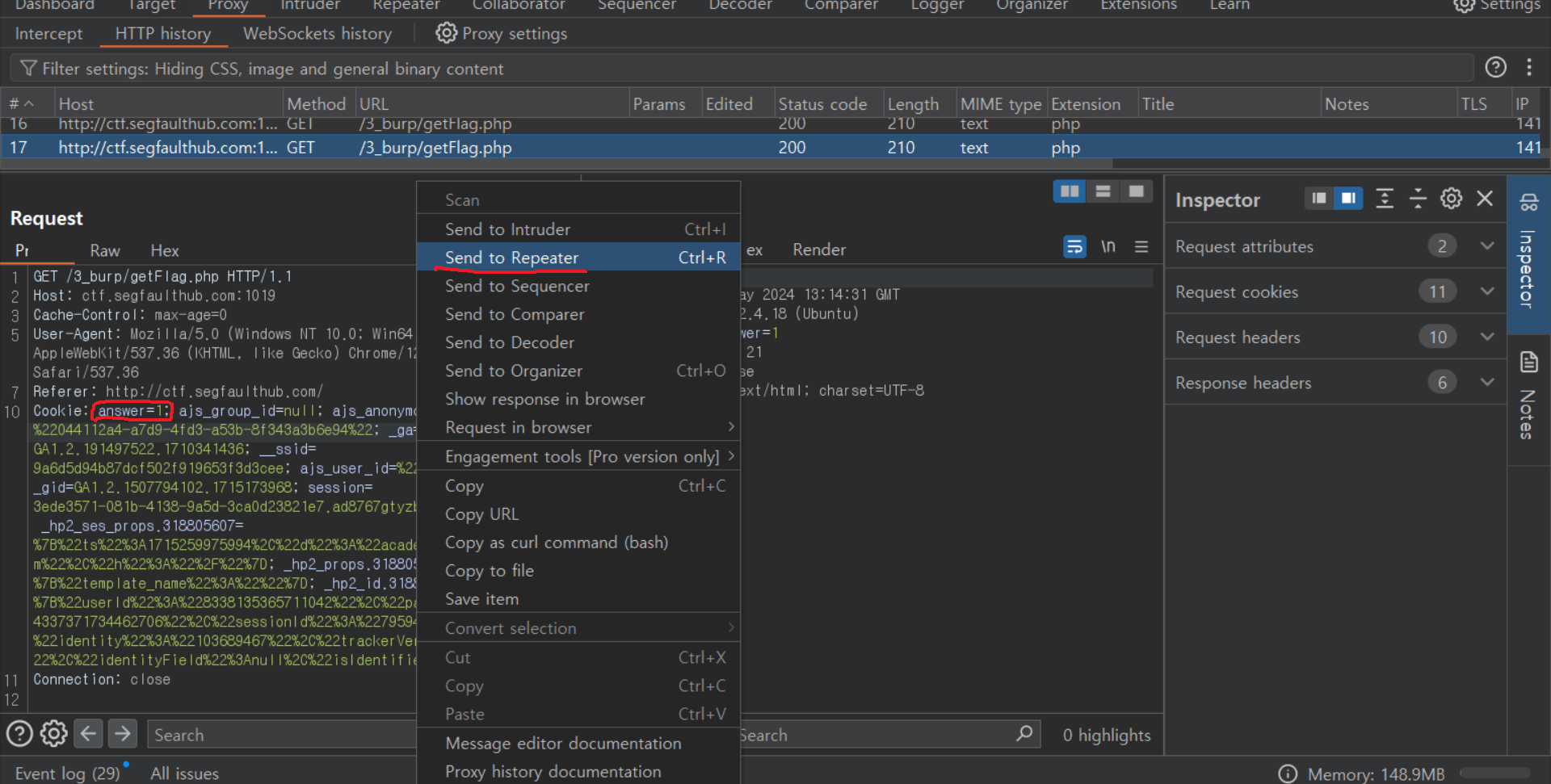This screenshot has height=784, width=1551.
Task: Open Message editor documentation link
Action: (x=578, y=743)
